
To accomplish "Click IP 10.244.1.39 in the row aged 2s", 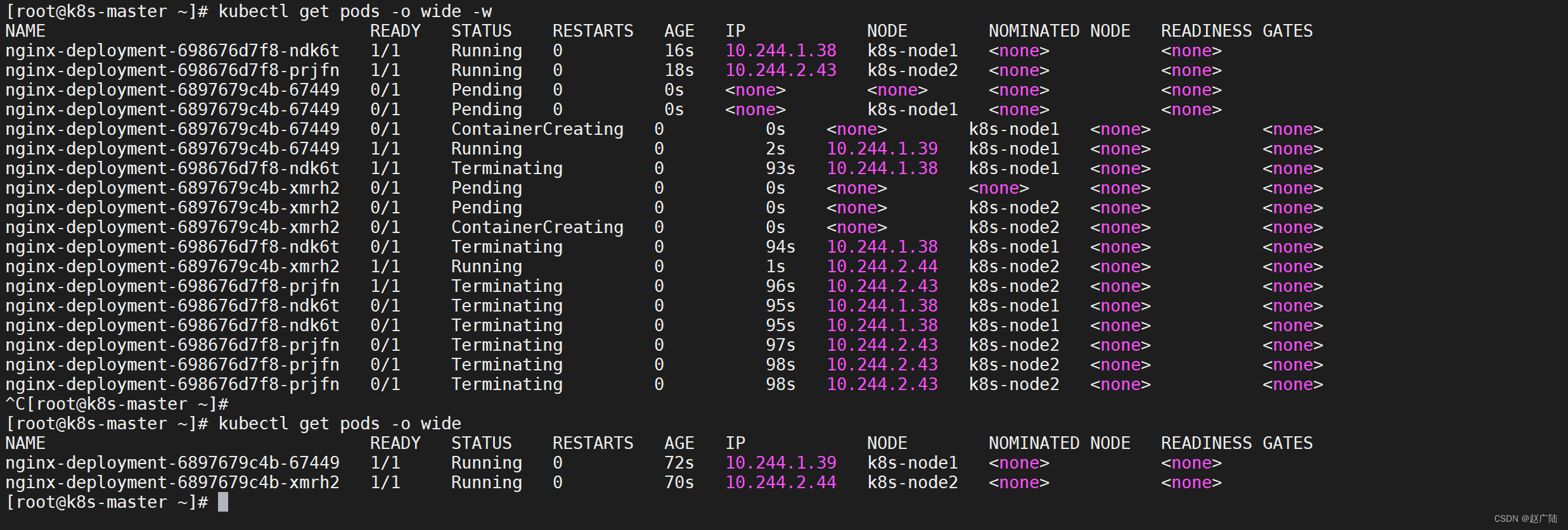I will click(x=882, y=149).
